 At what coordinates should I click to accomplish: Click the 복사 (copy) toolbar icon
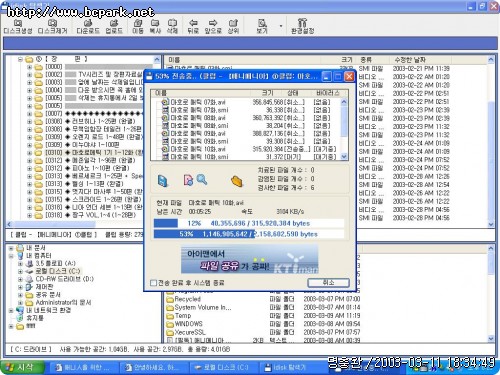click(x=155, y=23)
